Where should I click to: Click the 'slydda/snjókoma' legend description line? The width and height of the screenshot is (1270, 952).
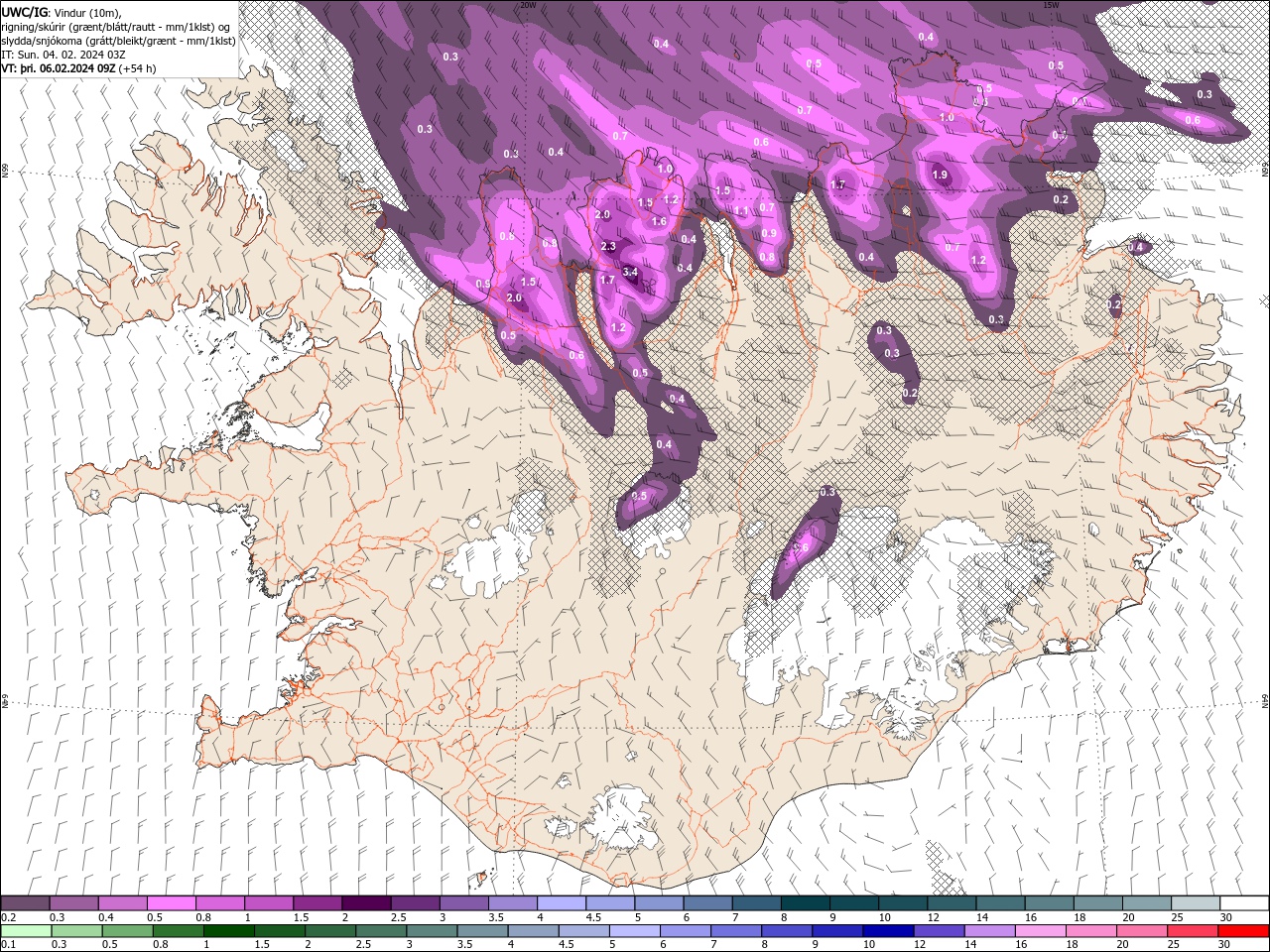click(x=119, y=40)
